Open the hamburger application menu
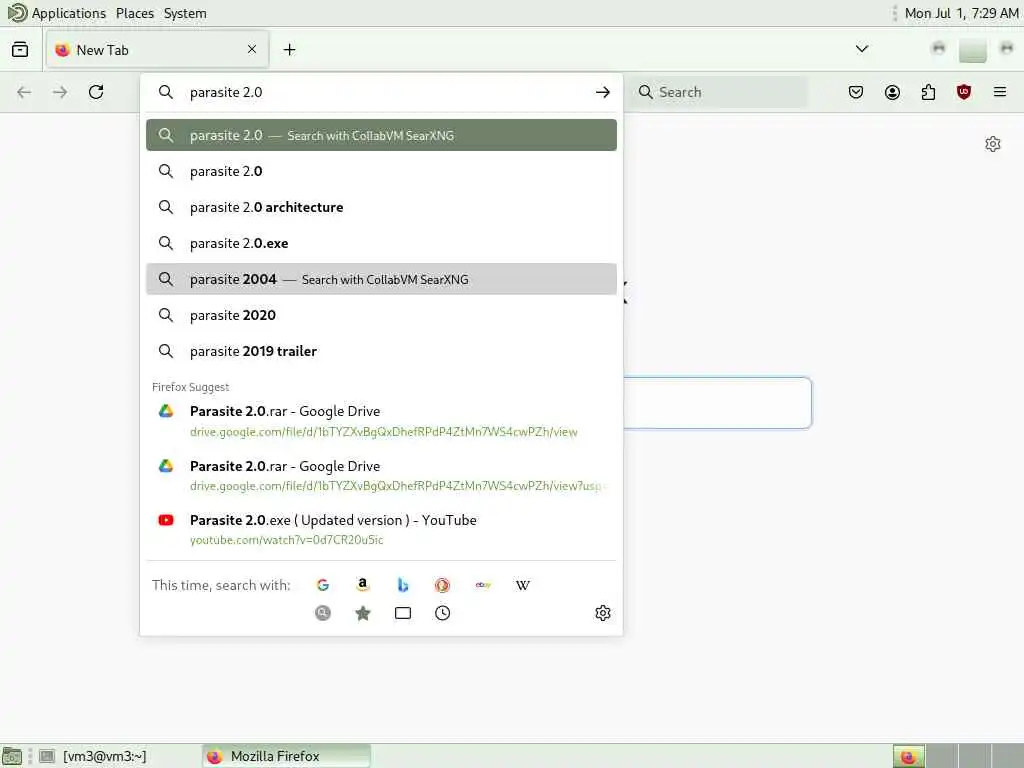Image resolution: width=1024 pixels, height=768 pixels. tap(1000, 92)
